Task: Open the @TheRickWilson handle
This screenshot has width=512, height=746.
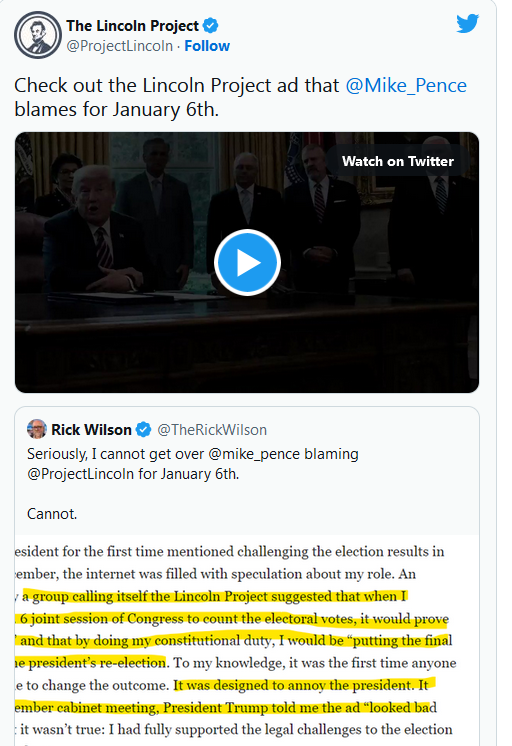Action: pos(212,430)
